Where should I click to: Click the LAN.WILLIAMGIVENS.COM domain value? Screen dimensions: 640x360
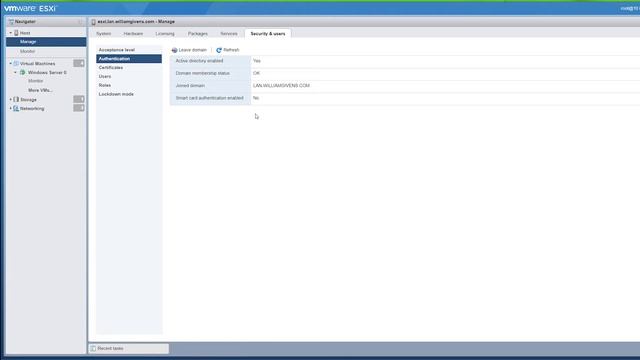tap(281, 86)
